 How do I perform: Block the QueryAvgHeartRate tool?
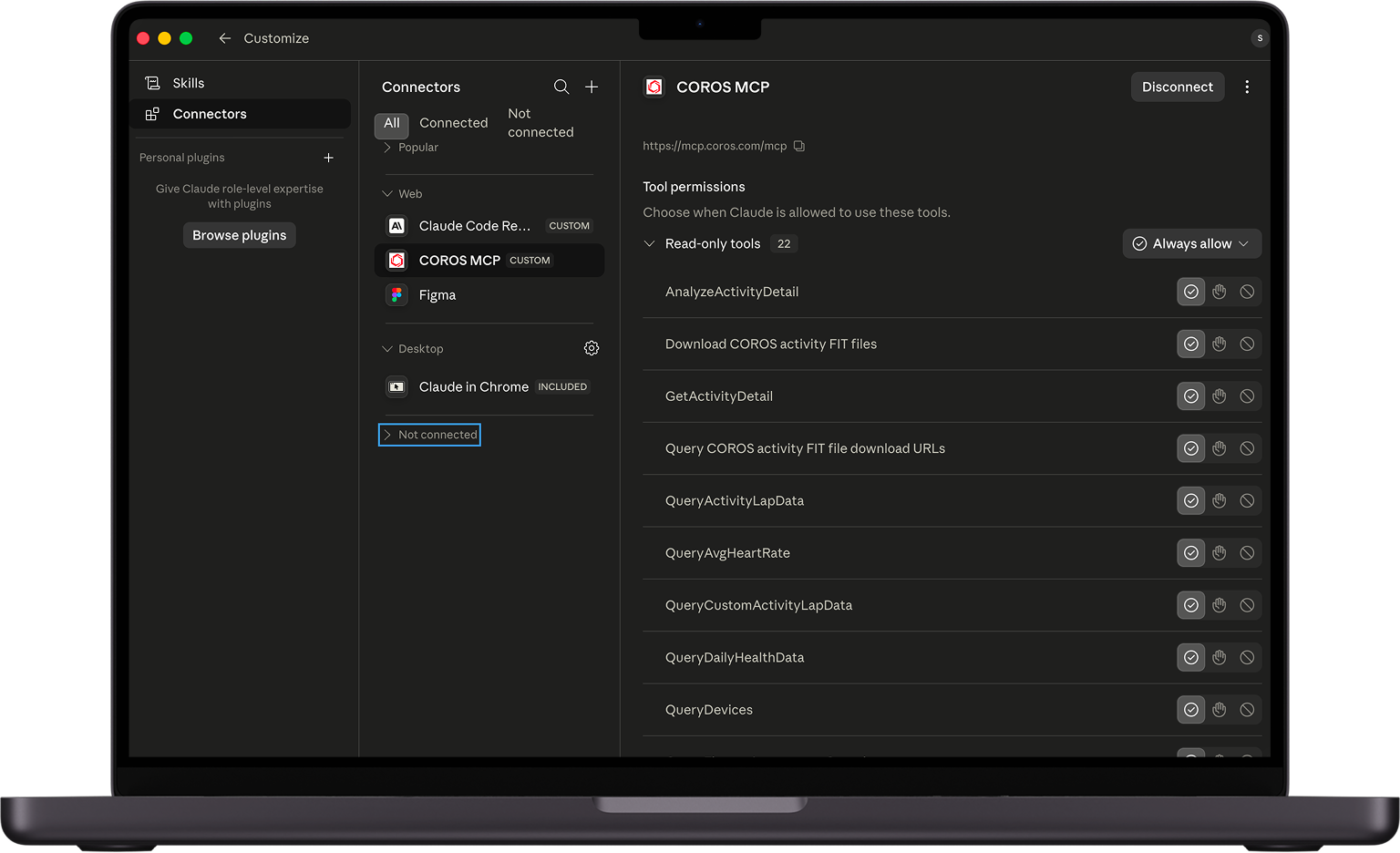(x=1248, y=553)
